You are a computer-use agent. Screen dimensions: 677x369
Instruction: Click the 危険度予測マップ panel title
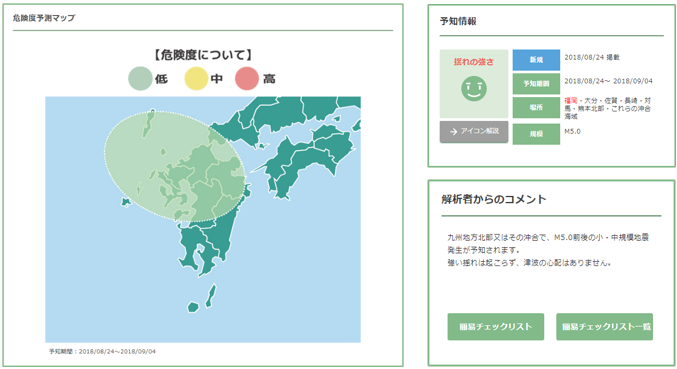pos(44,18)
